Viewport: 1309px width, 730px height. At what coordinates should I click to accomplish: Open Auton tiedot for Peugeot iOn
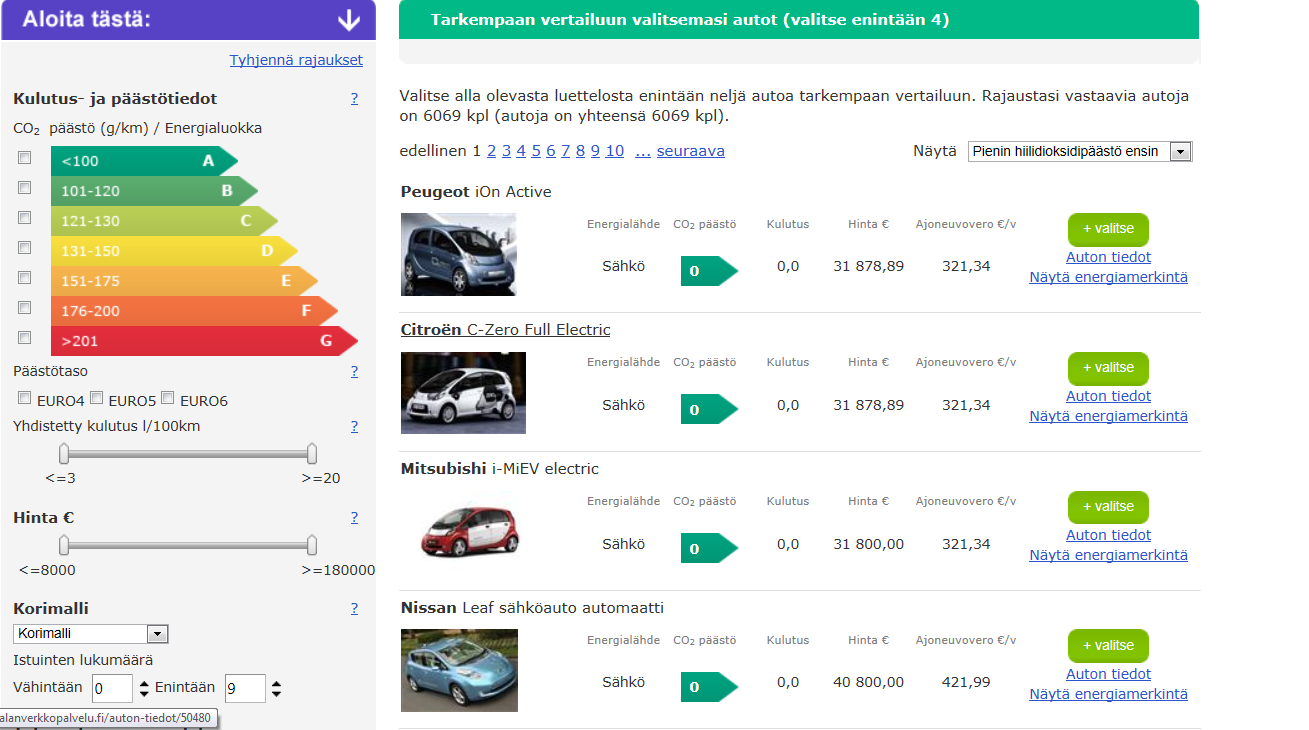pyautogui.click(x=1108, y=257)
